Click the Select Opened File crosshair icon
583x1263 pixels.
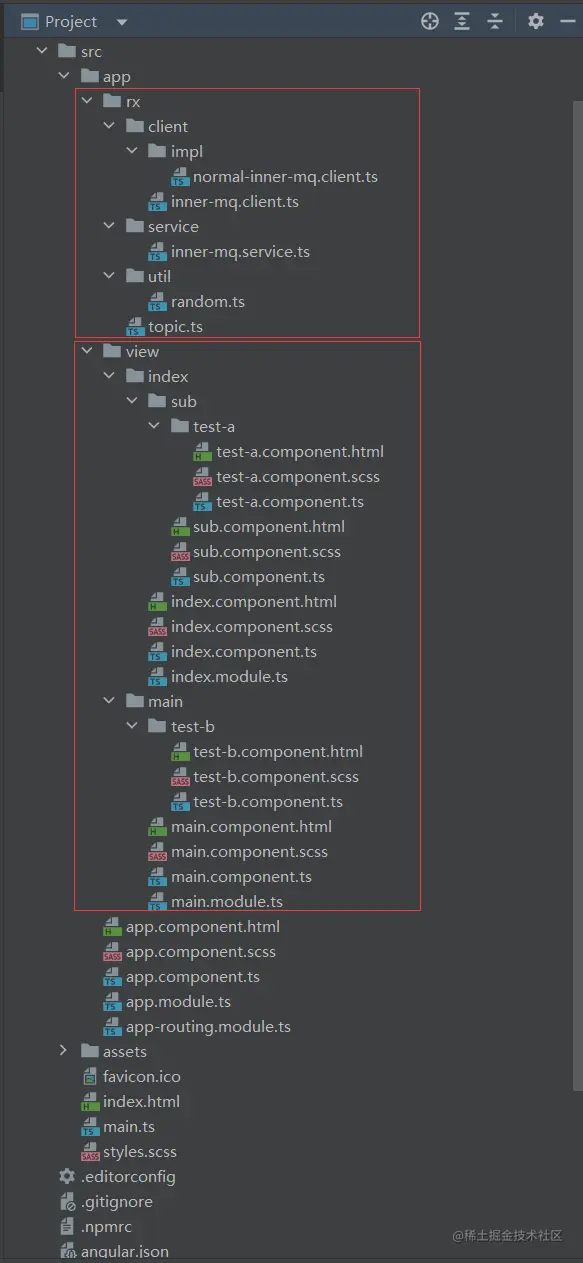[x=430, y=21]
